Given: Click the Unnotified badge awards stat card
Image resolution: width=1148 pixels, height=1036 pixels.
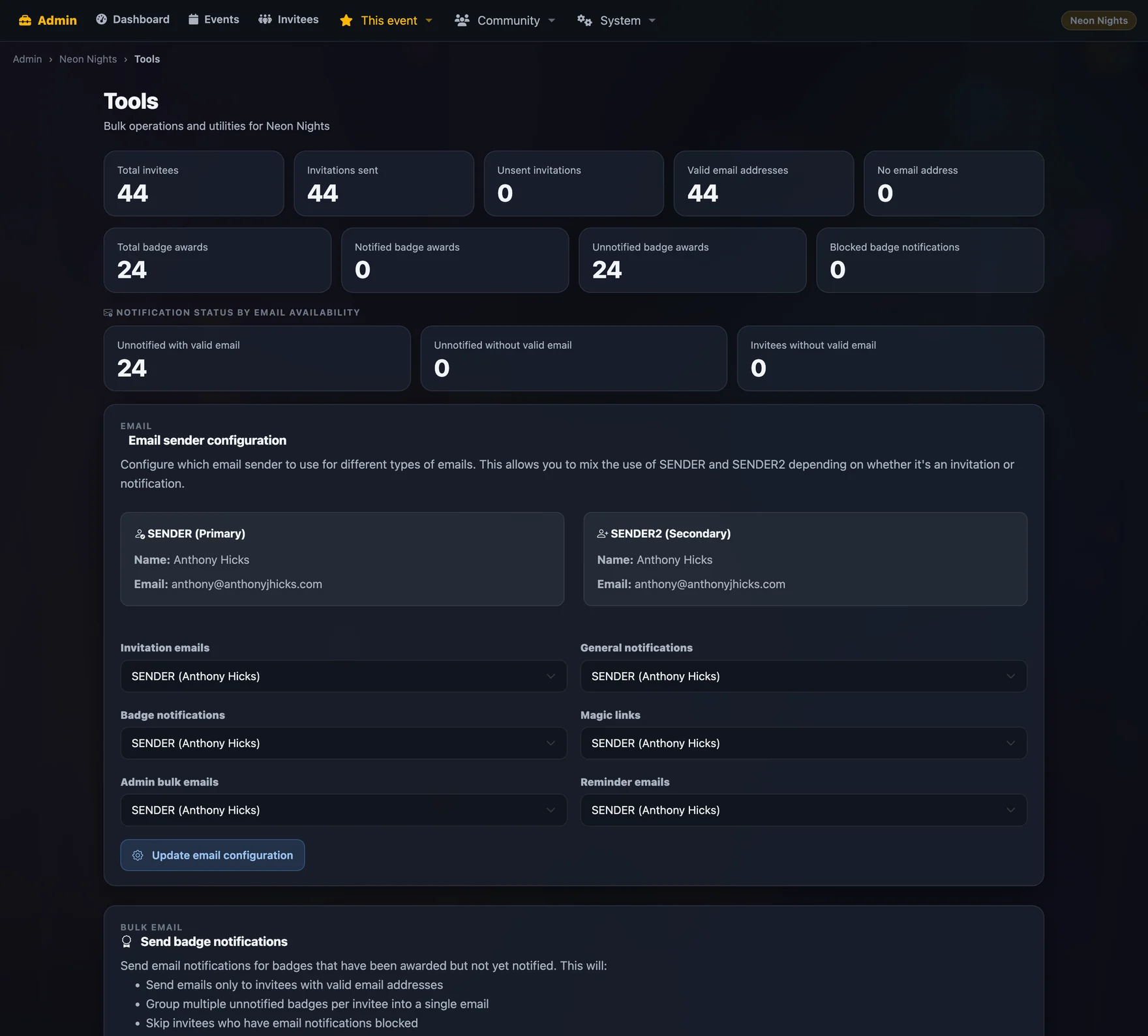Looking at the screenshot, I should 693,260.
